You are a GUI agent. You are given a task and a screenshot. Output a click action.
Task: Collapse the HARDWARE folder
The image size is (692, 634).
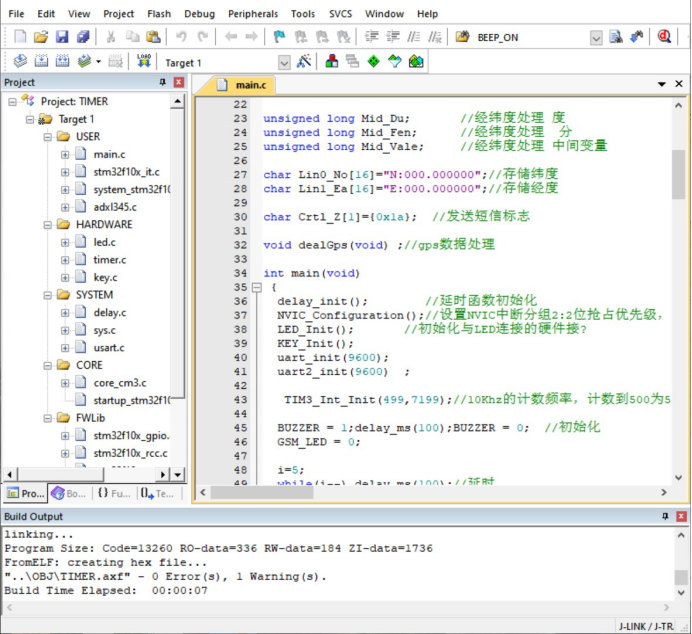(48, 225)
